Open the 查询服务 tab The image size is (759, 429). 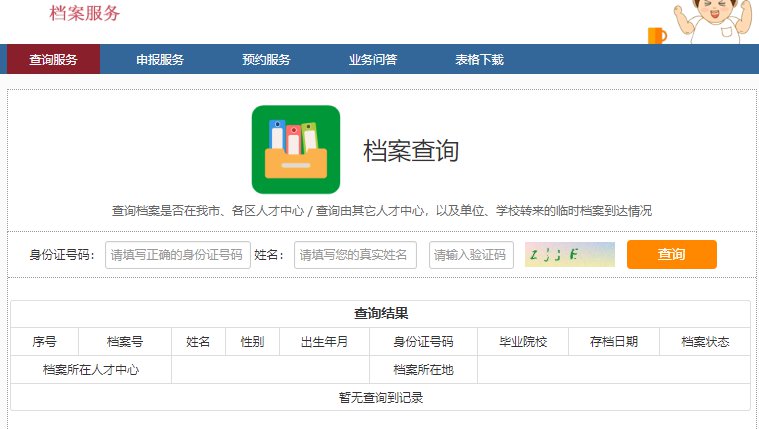click(x=53, y=60)
